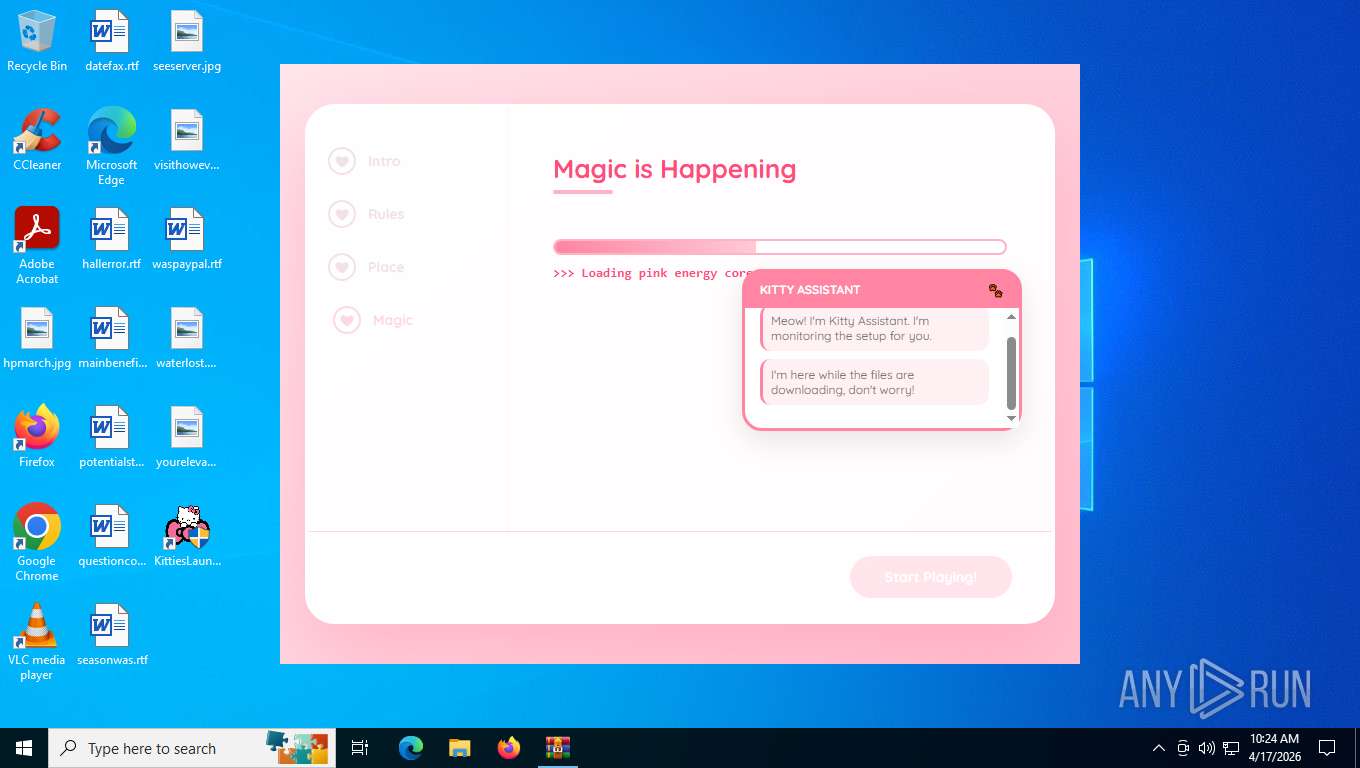Select the VLC media player desktop shortcut
Image resolution: width=1360 pixels, height=768 pixels.
pos(37,641)
